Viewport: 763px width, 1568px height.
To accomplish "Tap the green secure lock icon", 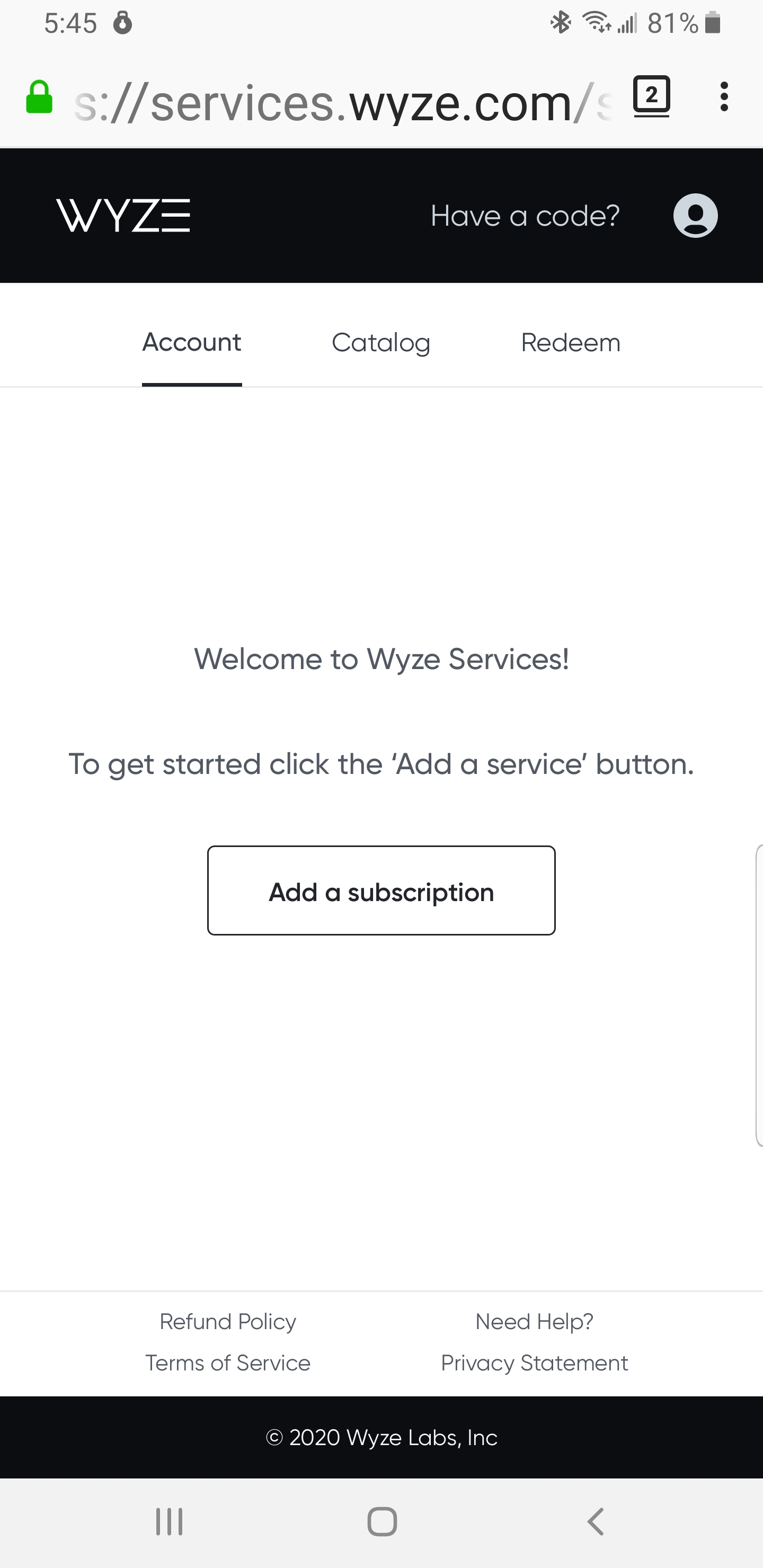I will 39,97.
